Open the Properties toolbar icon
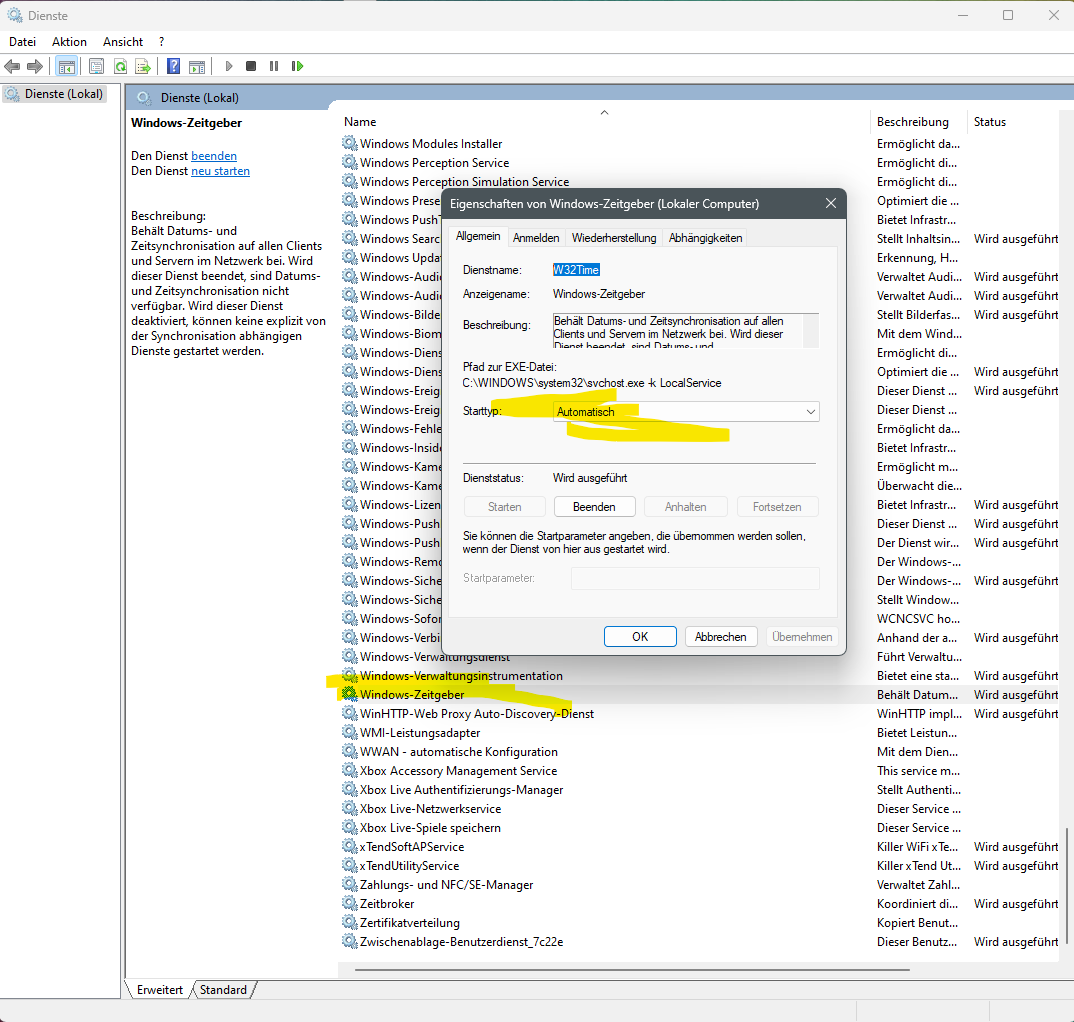Viewport: 1074px width, 1022px height. pyautogui.click(x=97, y=66)
